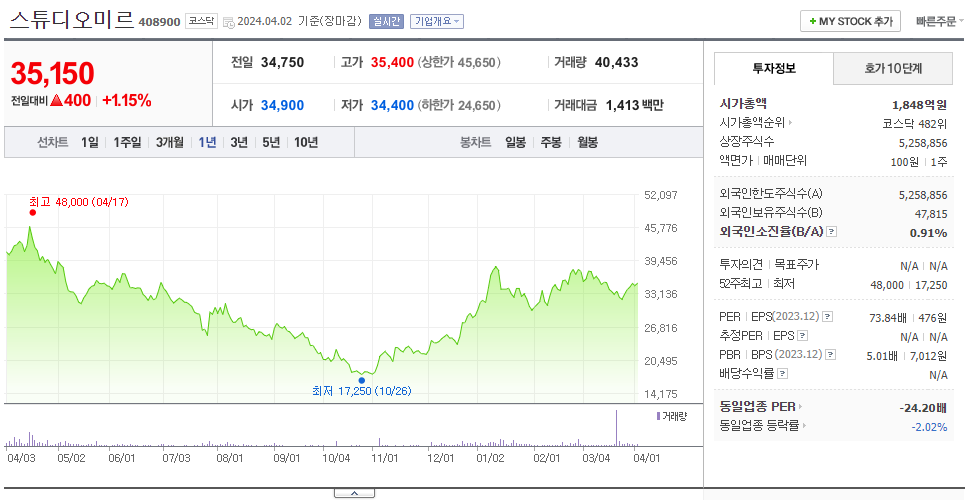Open the 동일업종 등락률 link
Viewport: 968px width, 500px height.
(x=759, y=425)
